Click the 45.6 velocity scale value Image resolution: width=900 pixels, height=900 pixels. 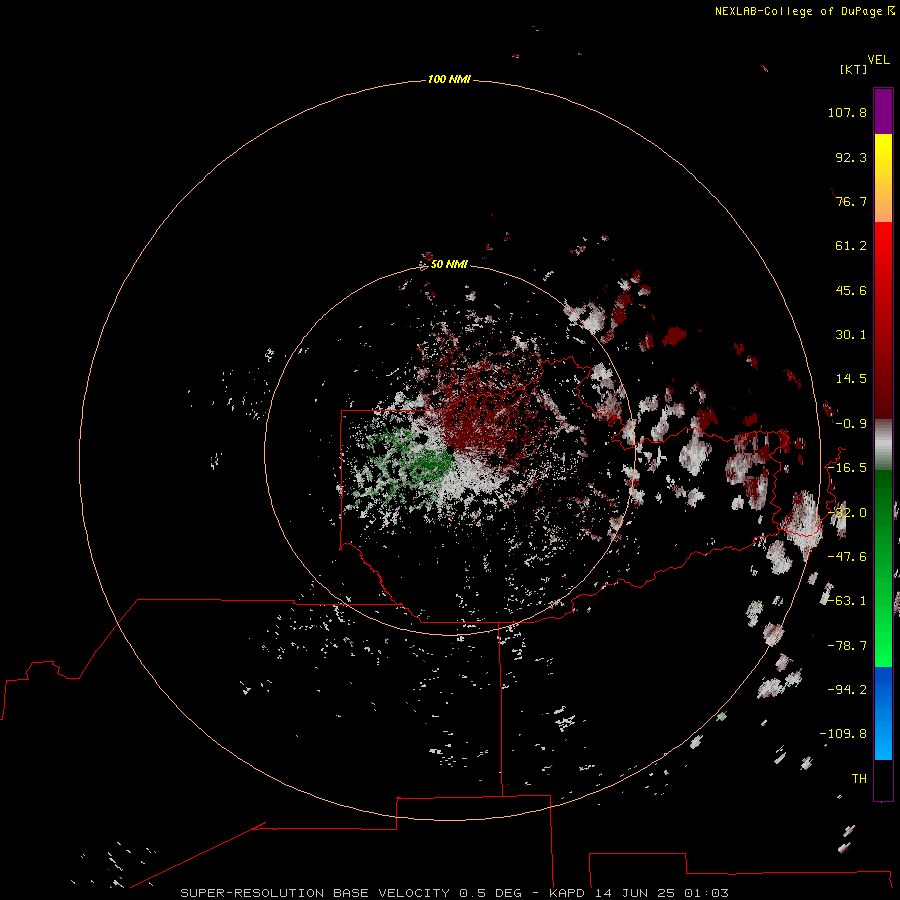point(851,290)
